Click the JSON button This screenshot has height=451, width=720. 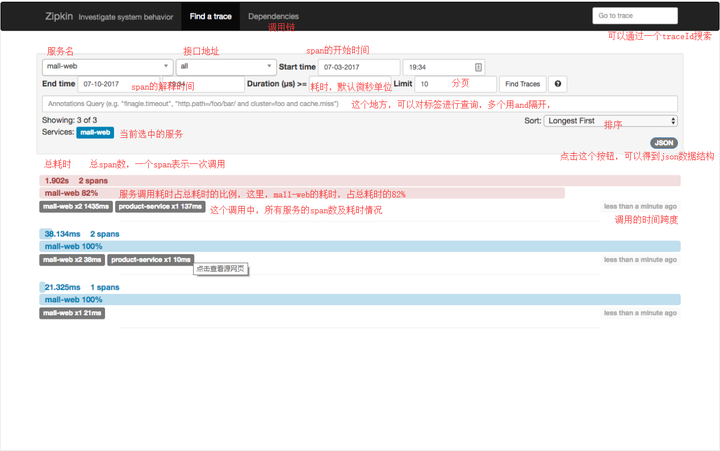(664, 143)
